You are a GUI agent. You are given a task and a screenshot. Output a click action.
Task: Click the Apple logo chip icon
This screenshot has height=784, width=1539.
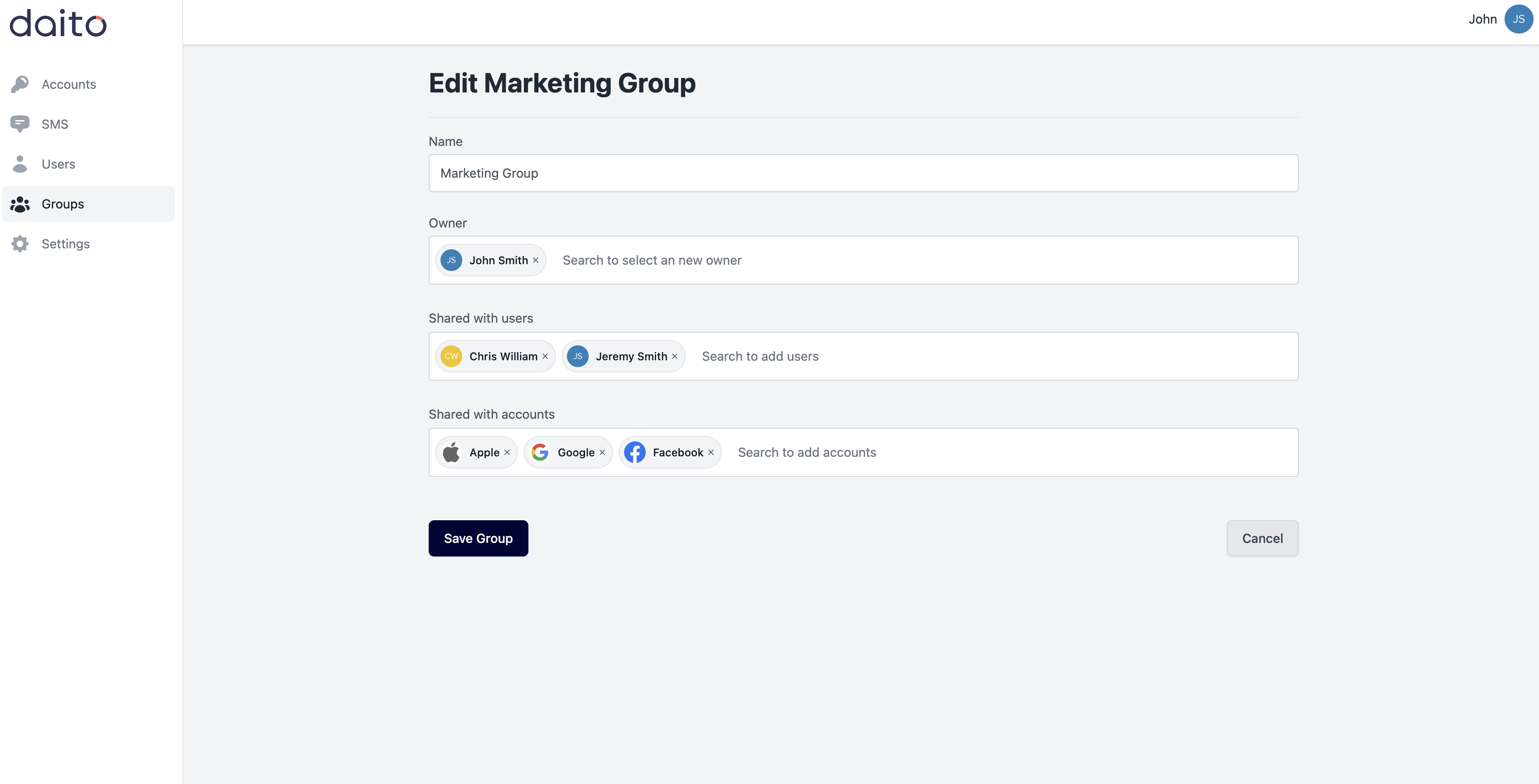[452, 452]
